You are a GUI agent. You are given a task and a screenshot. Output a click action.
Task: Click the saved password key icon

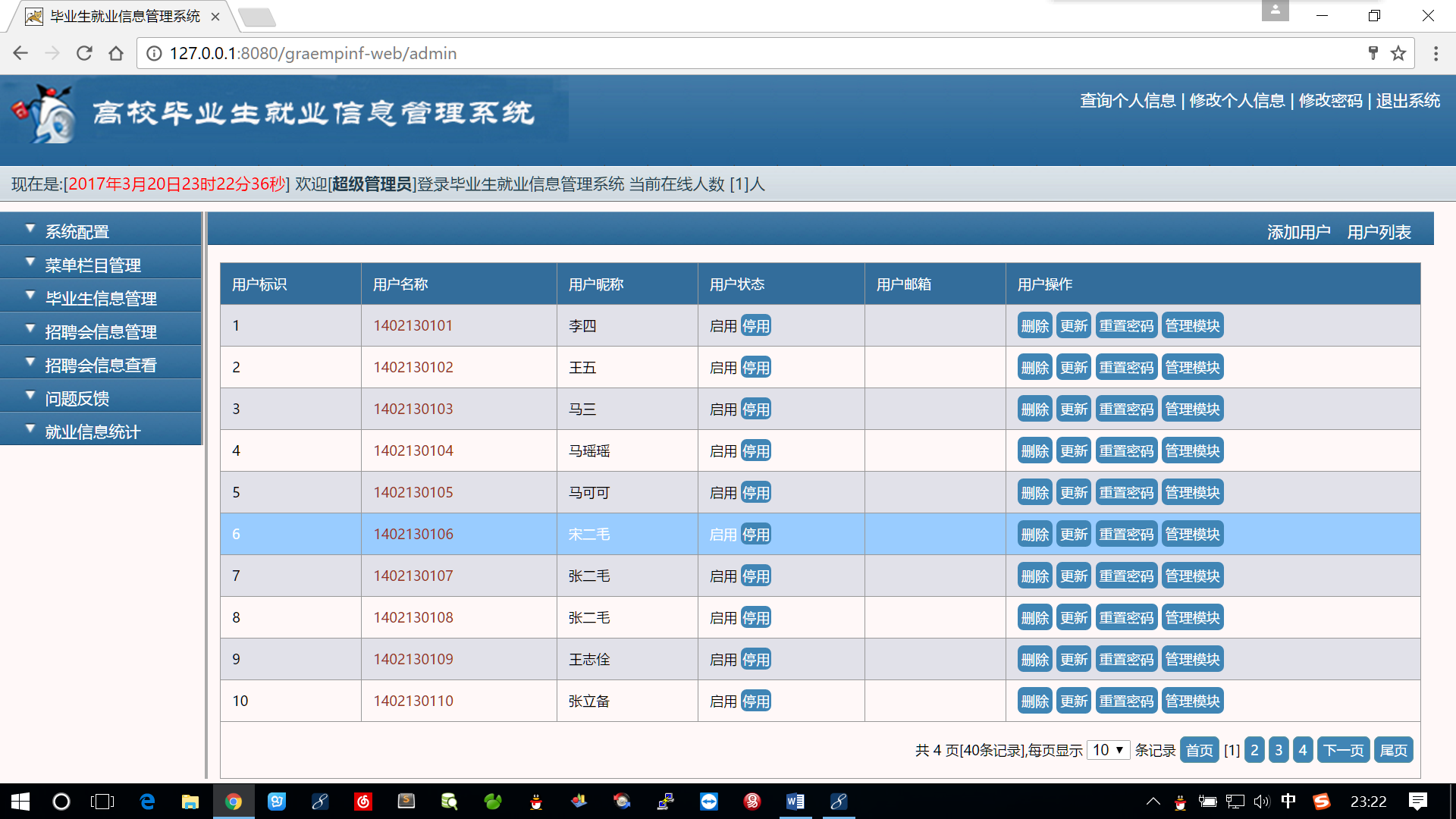(1373, 53)
